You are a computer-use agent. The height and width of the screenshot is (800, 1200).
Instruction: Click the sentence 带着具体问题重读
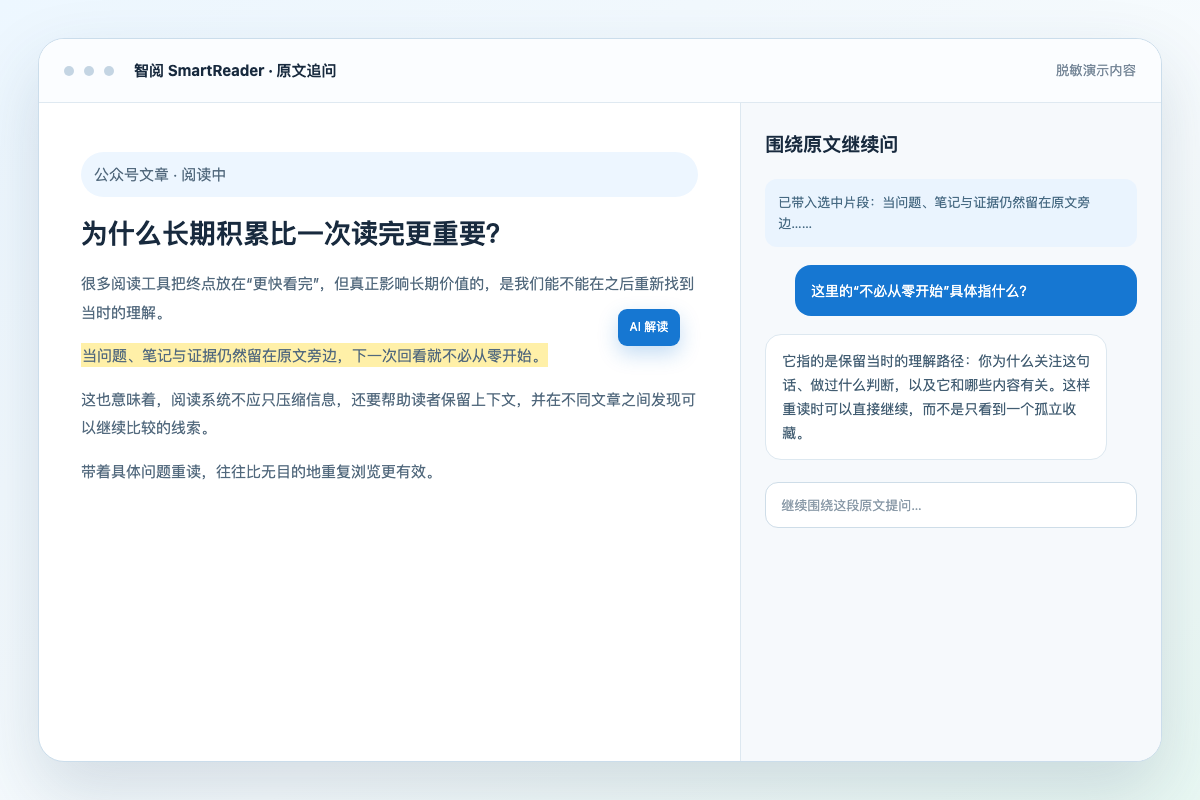tap(260, 471)
